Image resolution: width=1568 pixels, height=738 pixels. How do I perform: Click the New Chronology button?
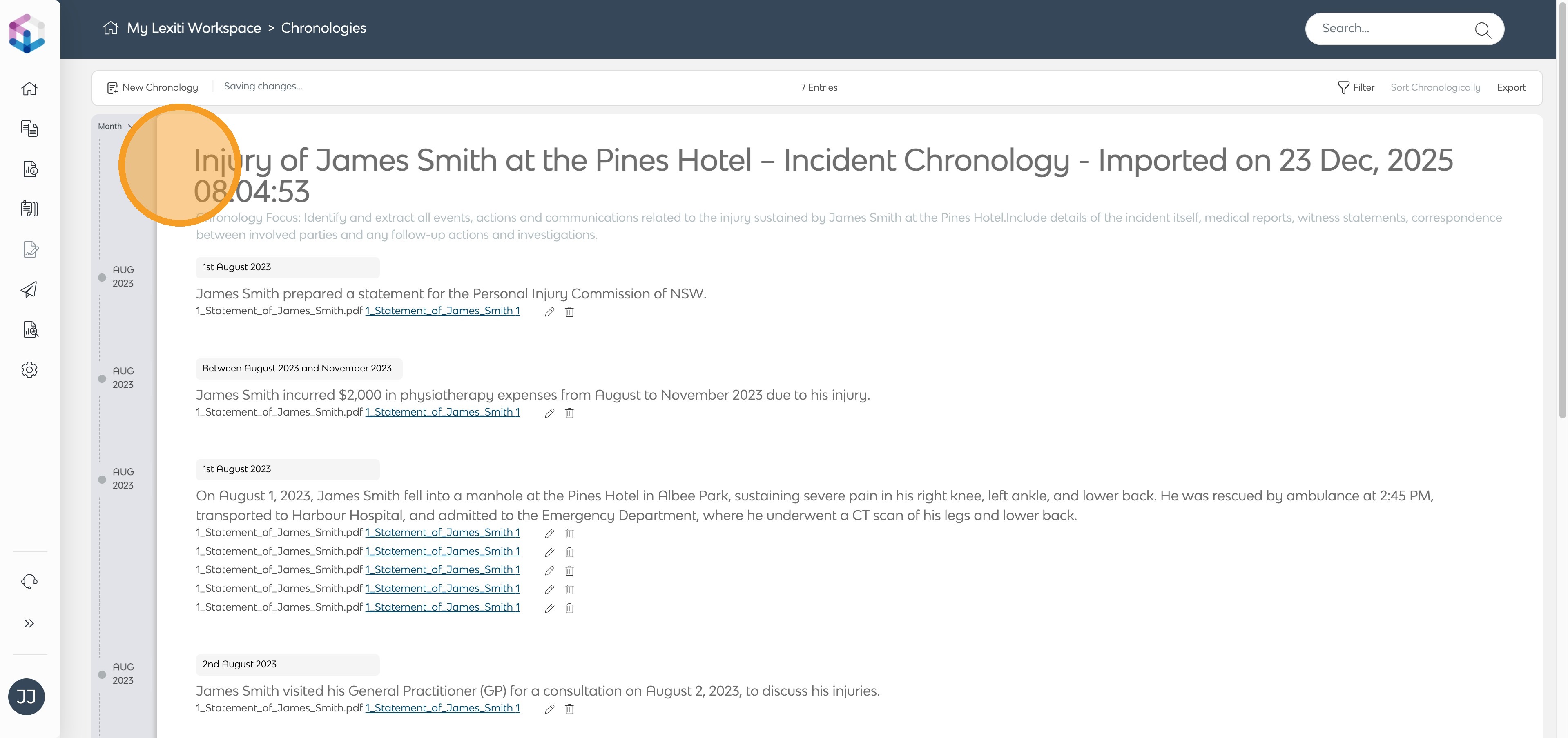[x=153, y=88]
